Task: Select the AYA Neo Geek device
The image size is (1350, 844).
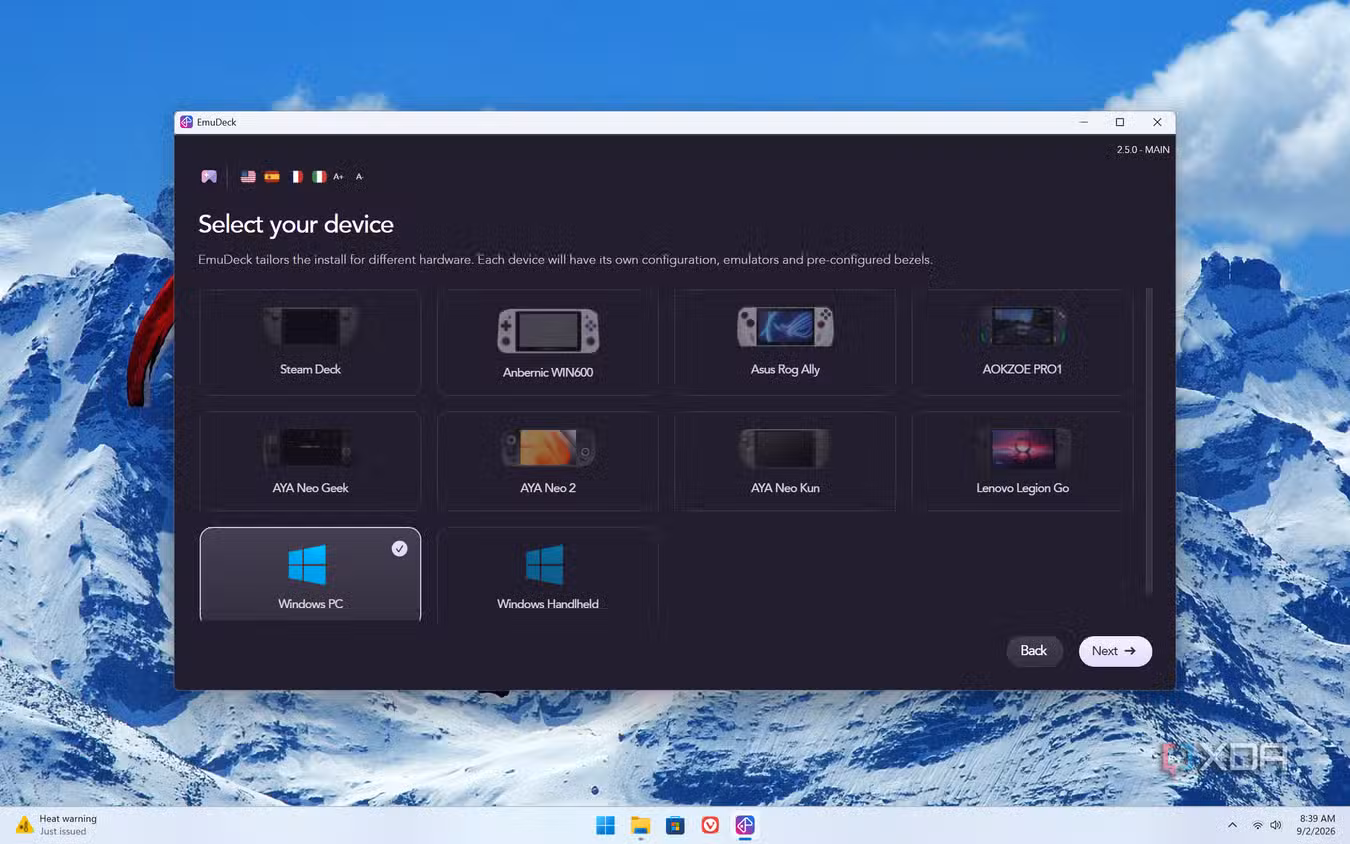Action: coord(310,462)
